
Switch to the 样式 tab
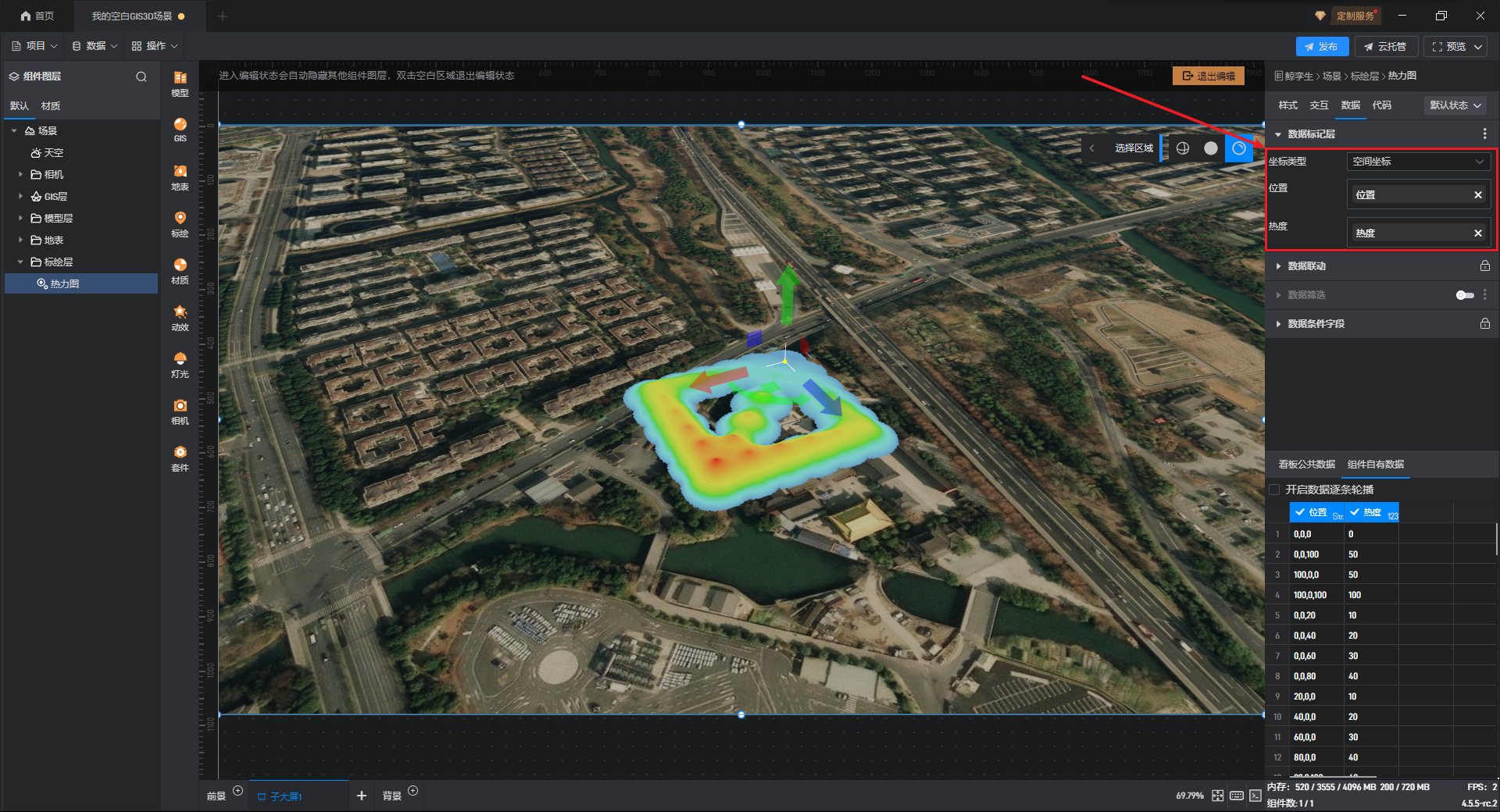coord(1287,105)
